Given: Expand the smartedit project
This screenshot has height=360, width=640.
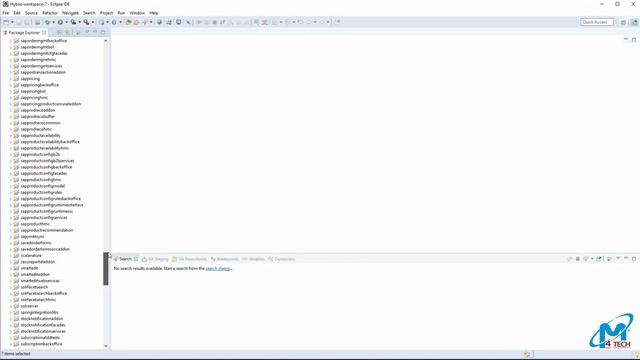Looking at the screenshot, I should (x=11, y=268).
